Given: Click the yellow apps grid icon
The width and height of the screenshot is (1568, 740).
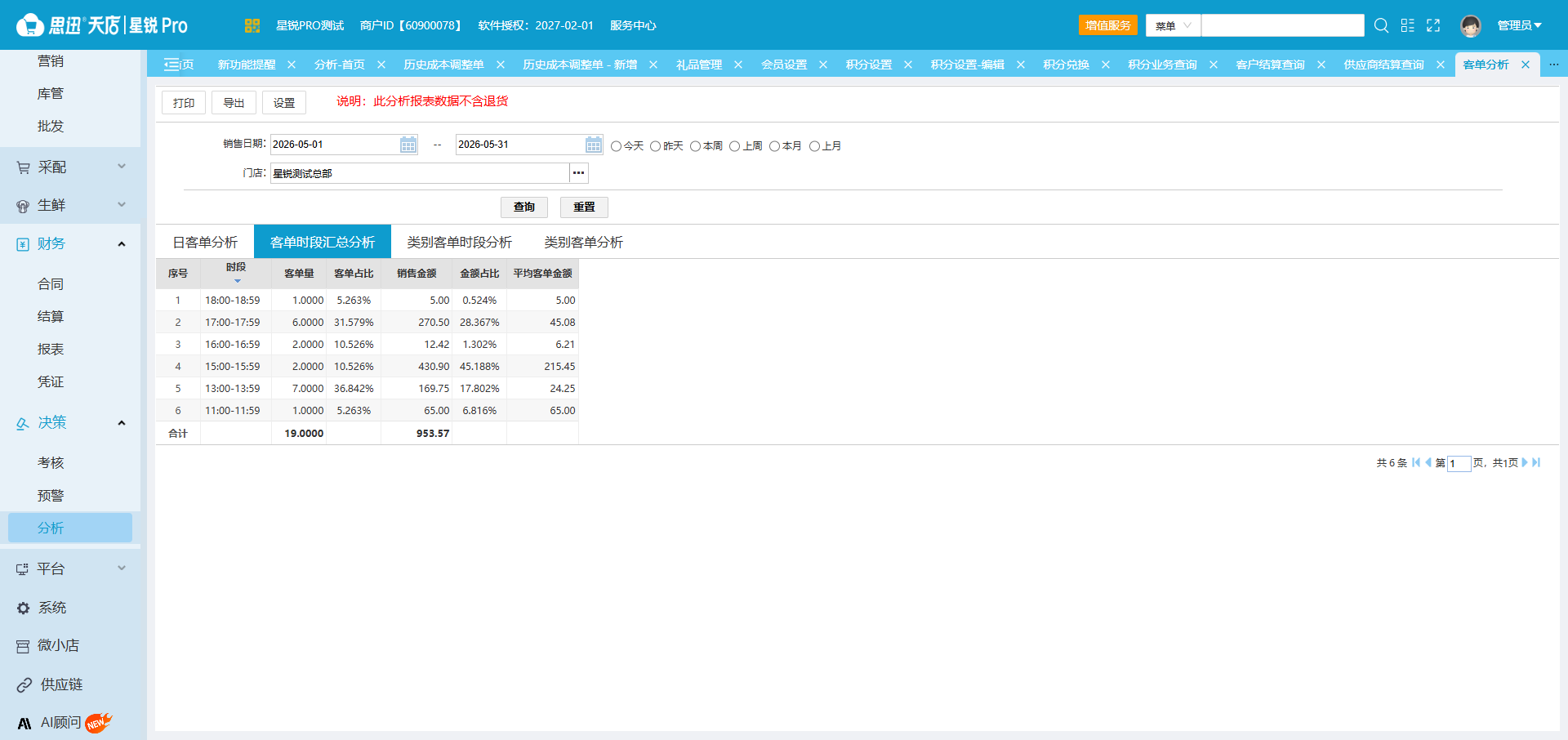Looking at the screenshot, I should (252, 25).
